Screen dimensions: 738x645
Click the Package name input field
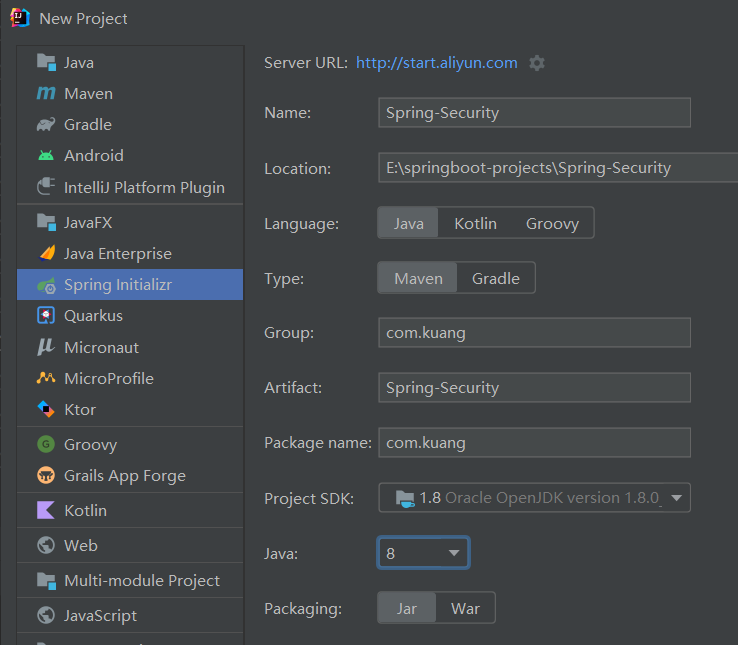[x=535, y=443]
